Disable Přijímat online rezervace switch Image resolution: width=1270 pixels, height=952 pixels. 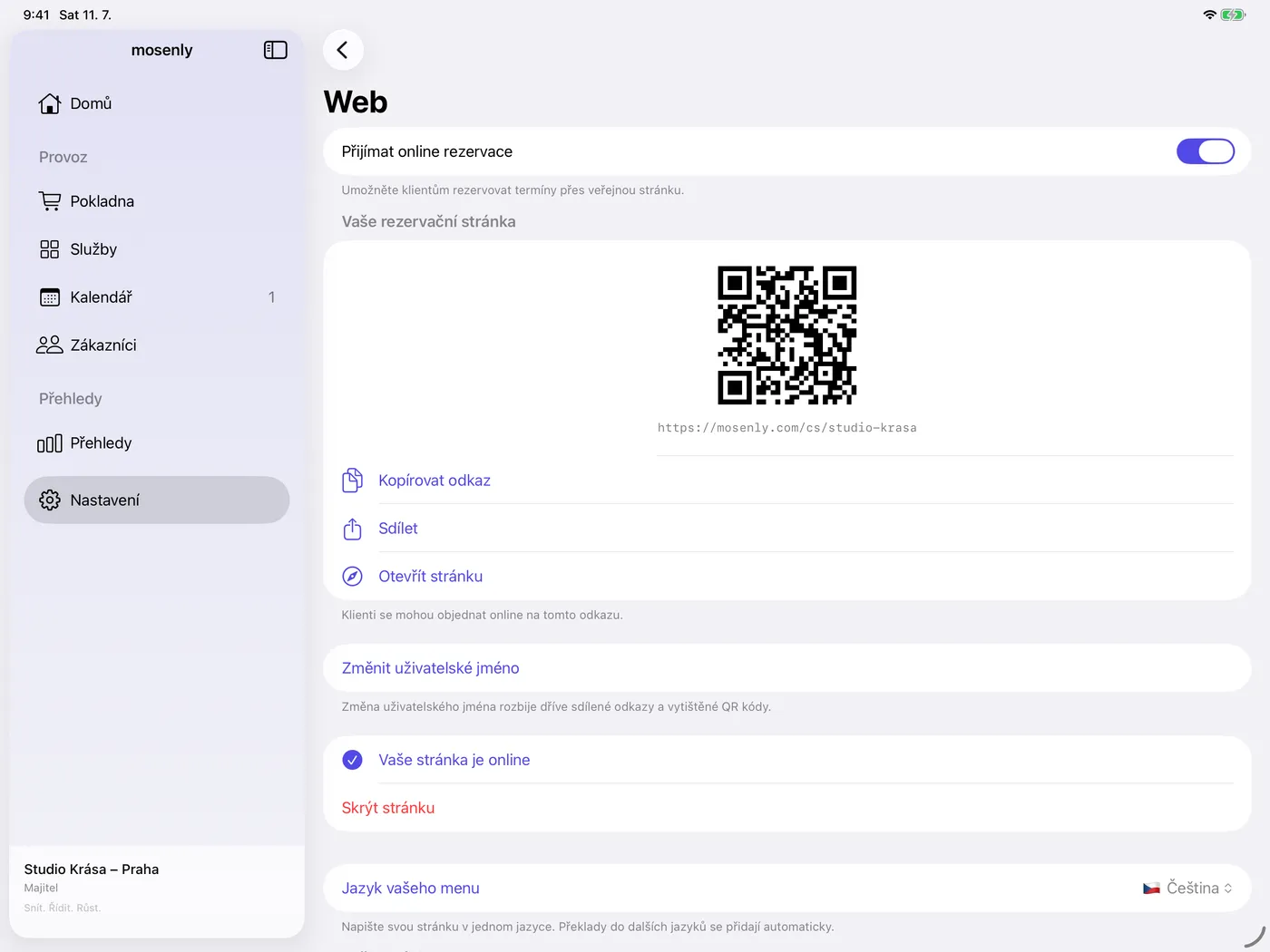(x=1206, y=151)
